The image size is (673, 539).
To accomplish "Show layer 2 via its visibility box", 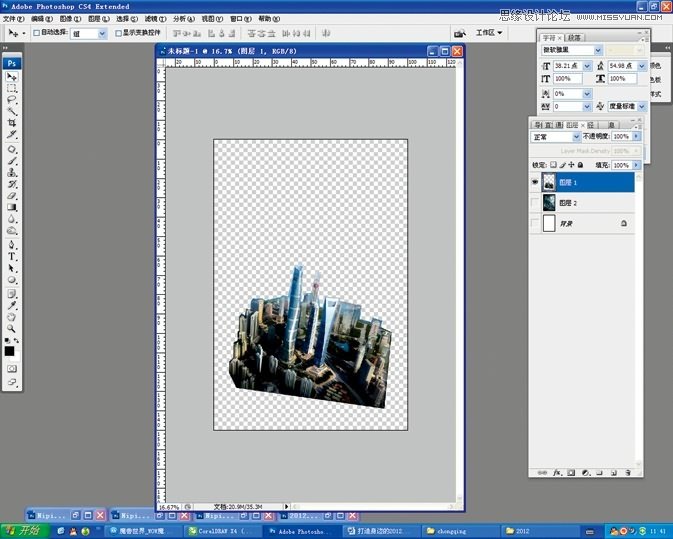I will pyautogui.click(x=535, y=203).
